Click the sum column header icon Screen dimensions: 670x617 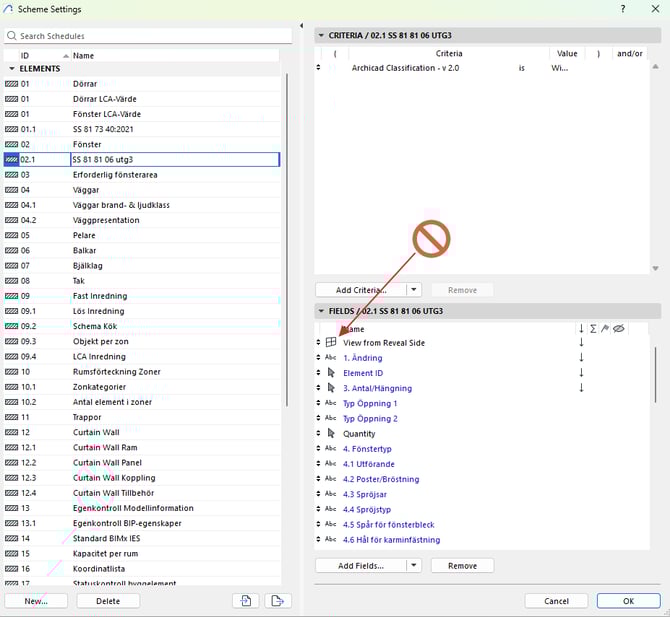594,328
